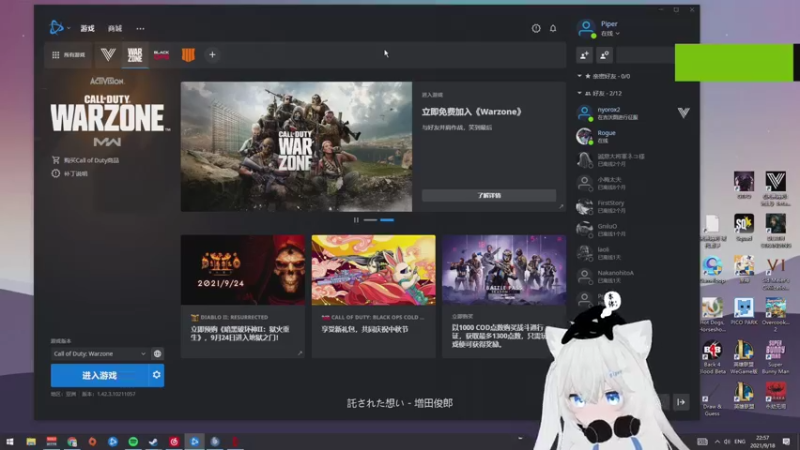Show hidden tray icons chevron

(717, 441)
